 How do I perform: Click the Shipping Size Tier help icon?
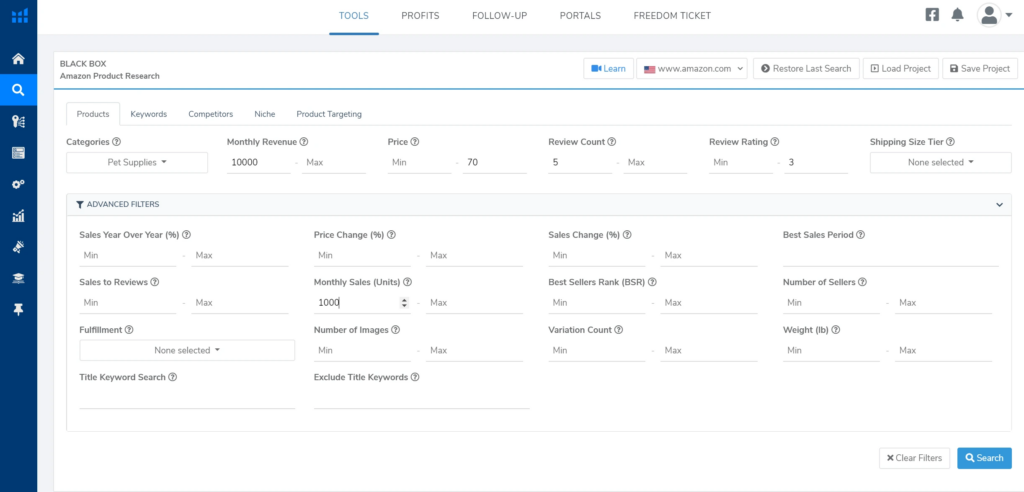(950, 142)
